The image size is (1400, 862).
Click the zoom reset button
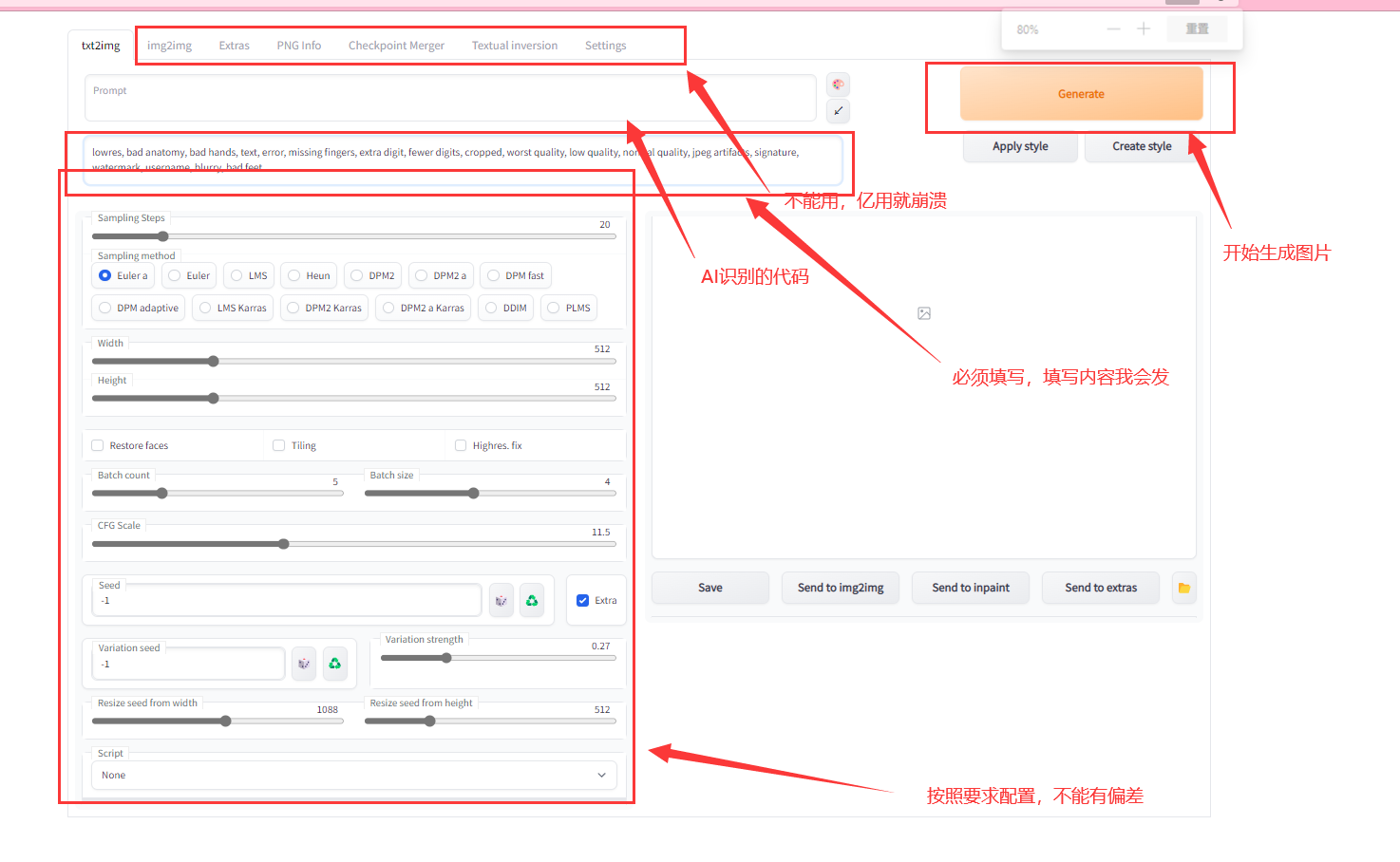coord(1197,29)
